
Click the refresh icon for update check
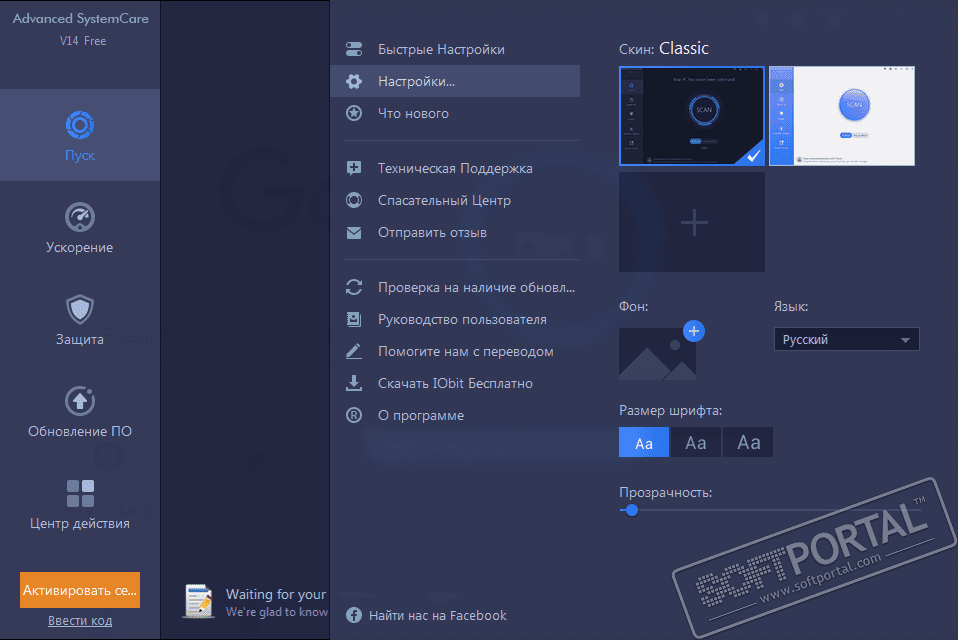coord(354,287)
